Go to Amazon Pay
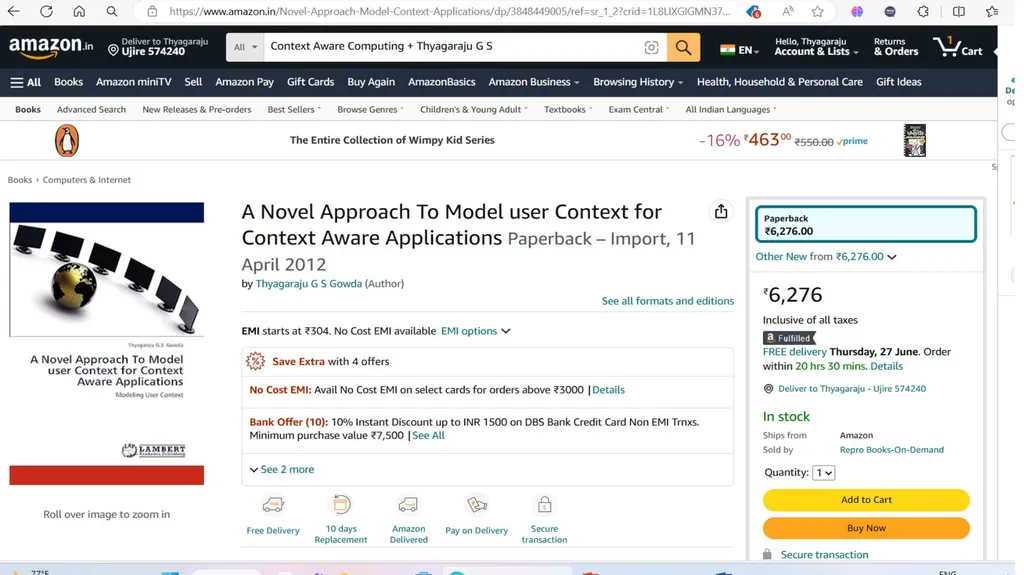The width and height of the screenshot is (1024, 575). [x=244, y=82]
